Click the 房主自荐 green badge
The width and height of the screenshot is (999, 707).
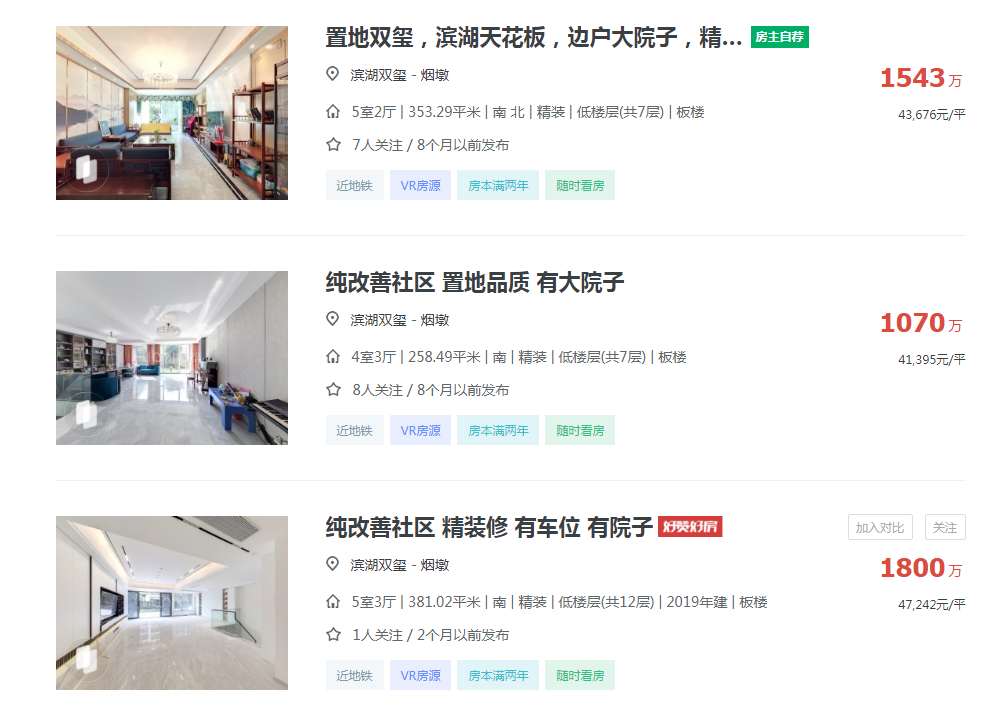(779, 37)
